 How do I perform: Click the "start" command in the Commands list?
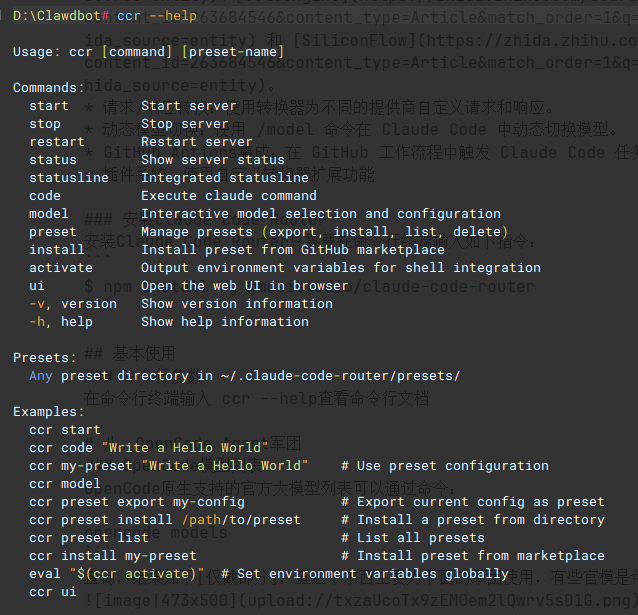click(49, 106)
